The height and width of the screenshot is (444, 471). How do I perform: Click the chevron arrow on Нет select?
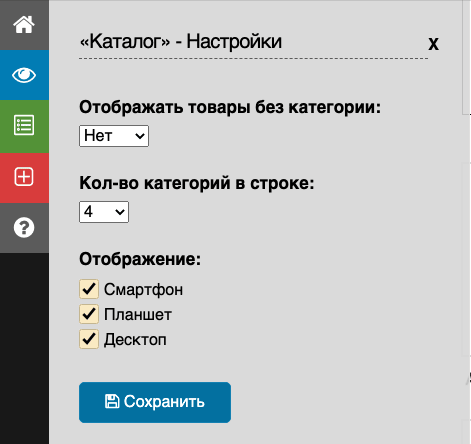[140, 136]
